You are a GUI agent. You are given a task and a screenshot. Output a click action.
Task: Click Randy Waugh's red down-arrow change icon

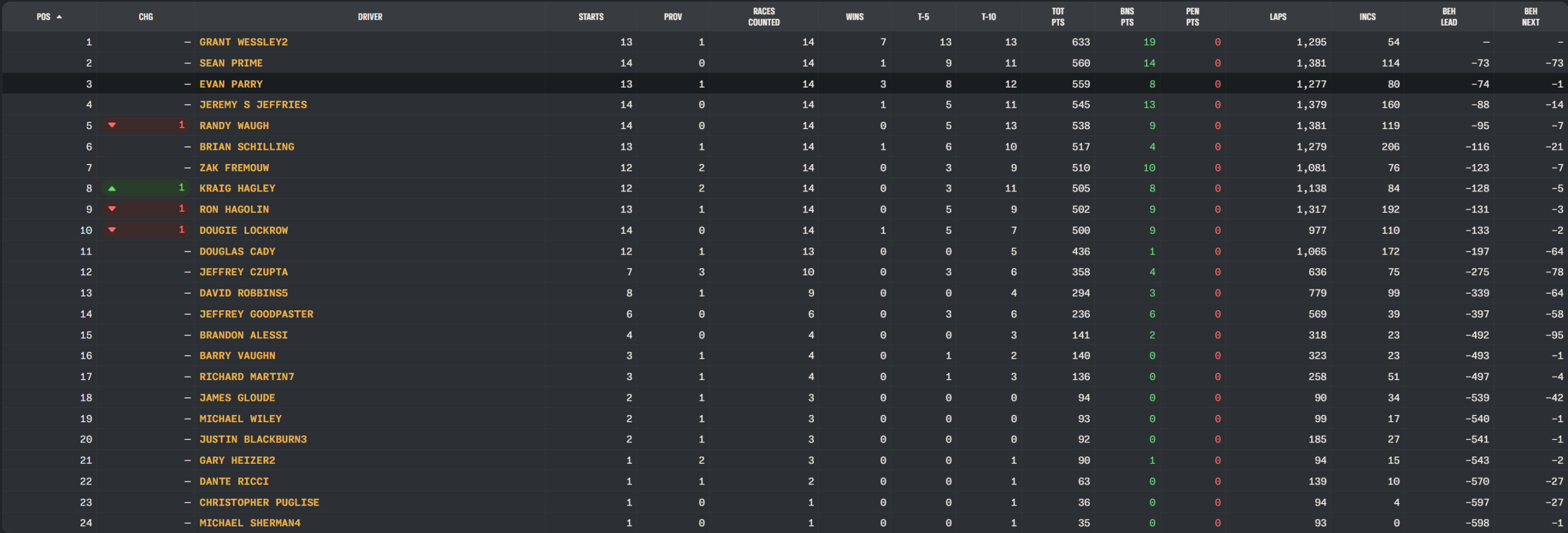(112, 125)
